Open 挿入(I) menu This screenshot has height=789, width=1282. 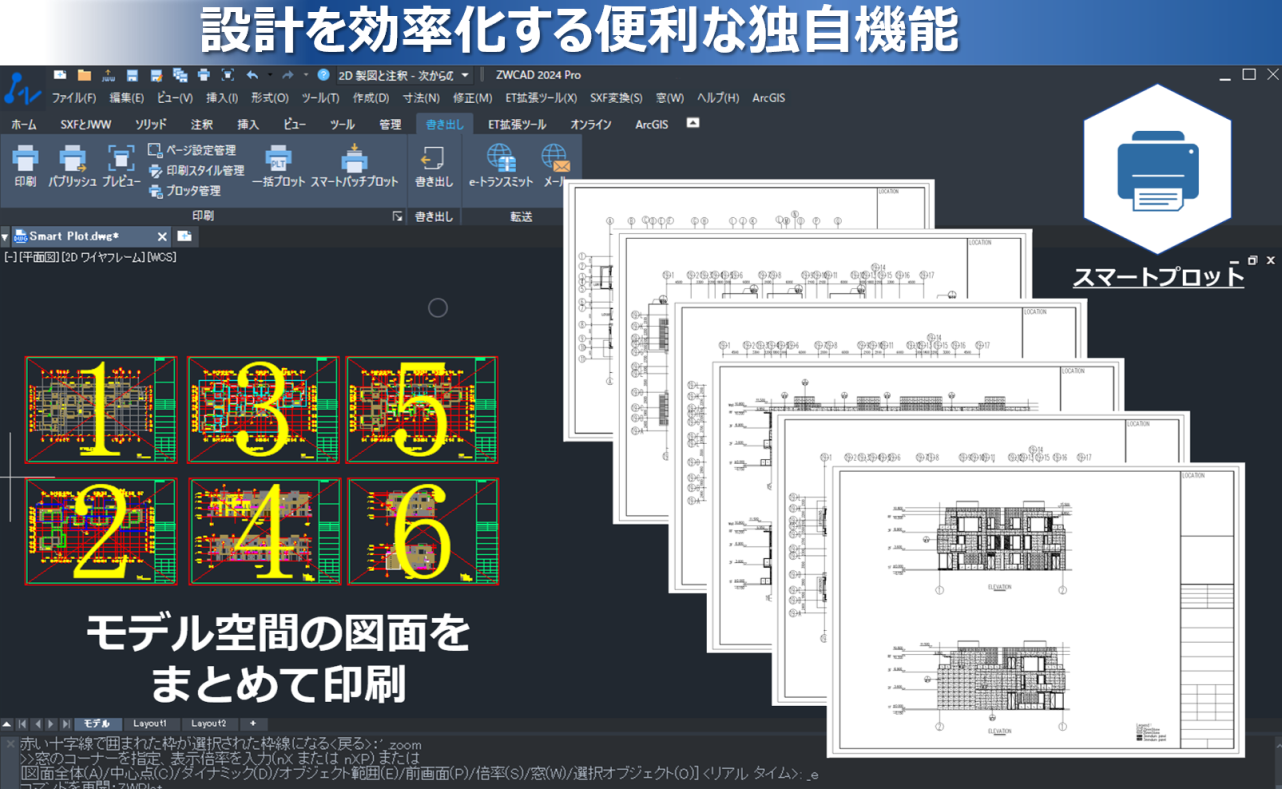click(x=222, y=98)
